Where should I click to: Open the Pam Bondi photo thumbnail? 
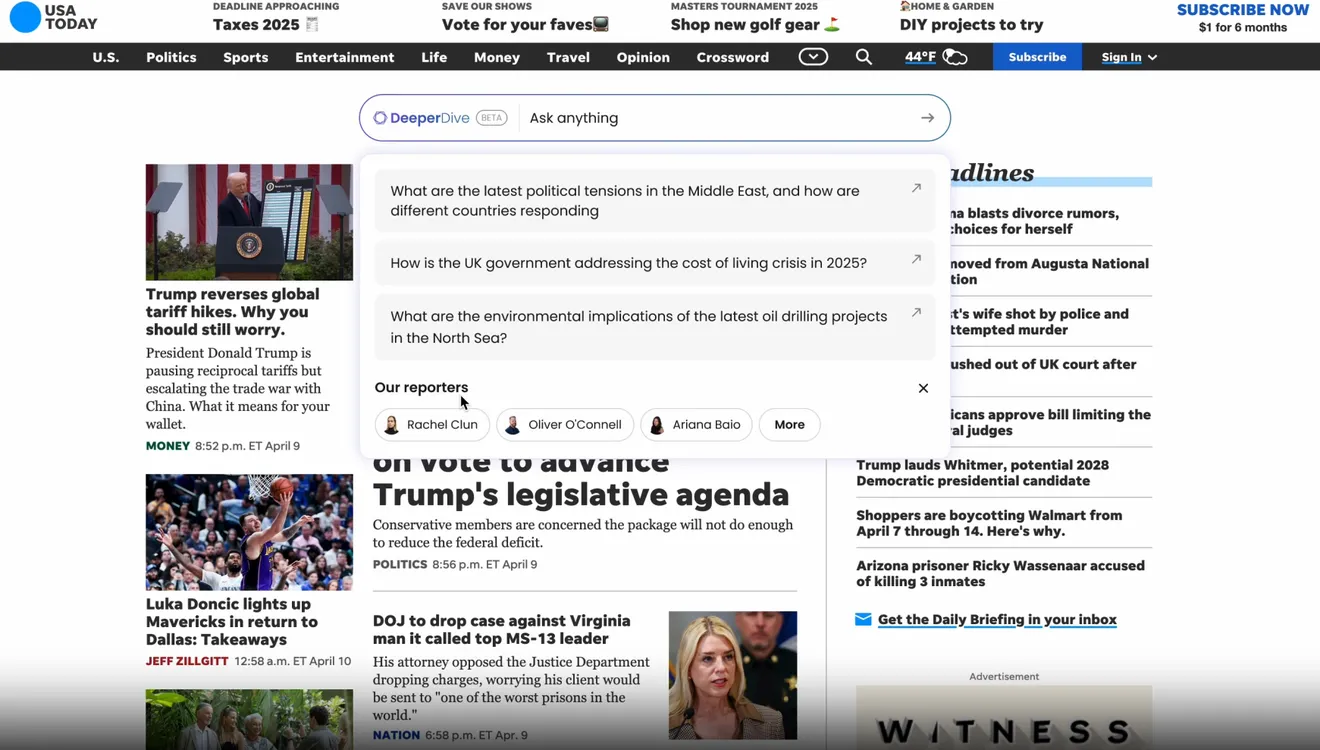tap(733, 675)
